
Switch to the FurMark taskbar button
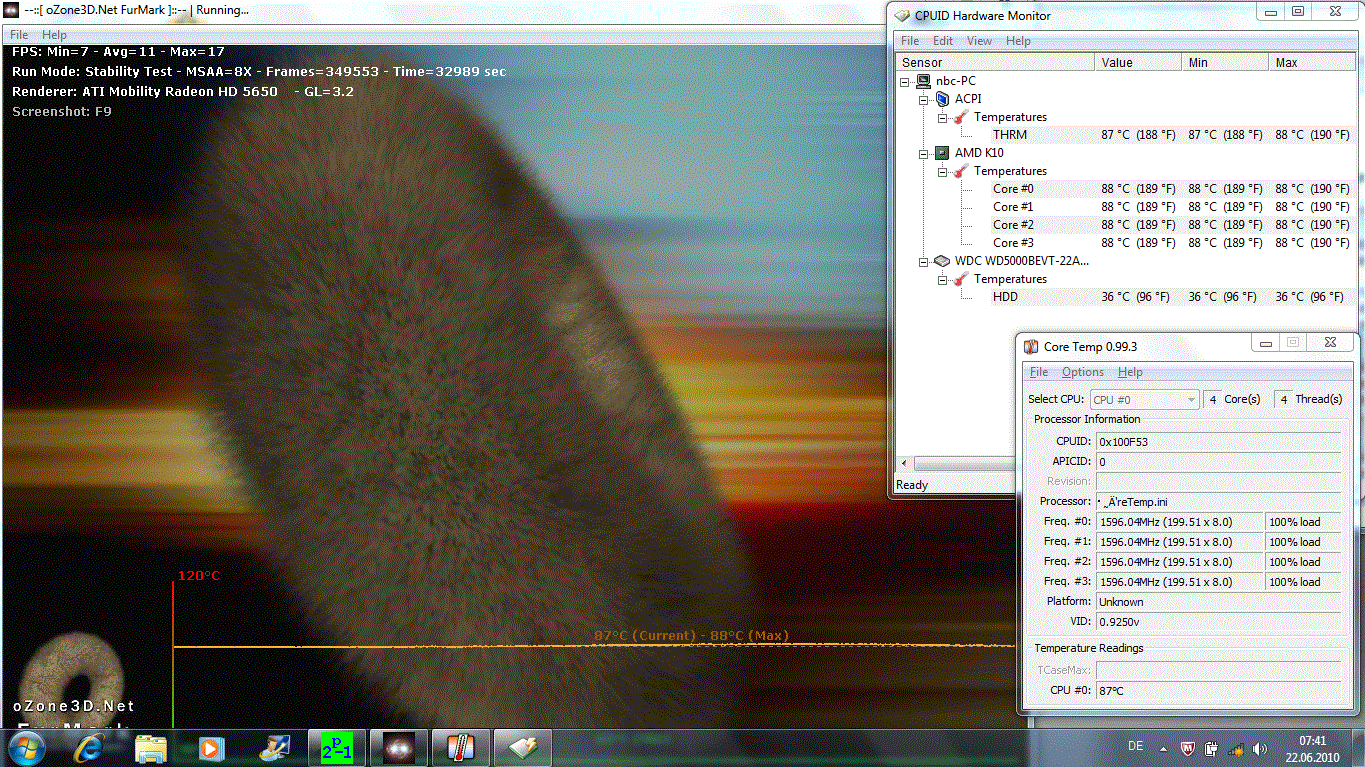[x=399, y=747]
